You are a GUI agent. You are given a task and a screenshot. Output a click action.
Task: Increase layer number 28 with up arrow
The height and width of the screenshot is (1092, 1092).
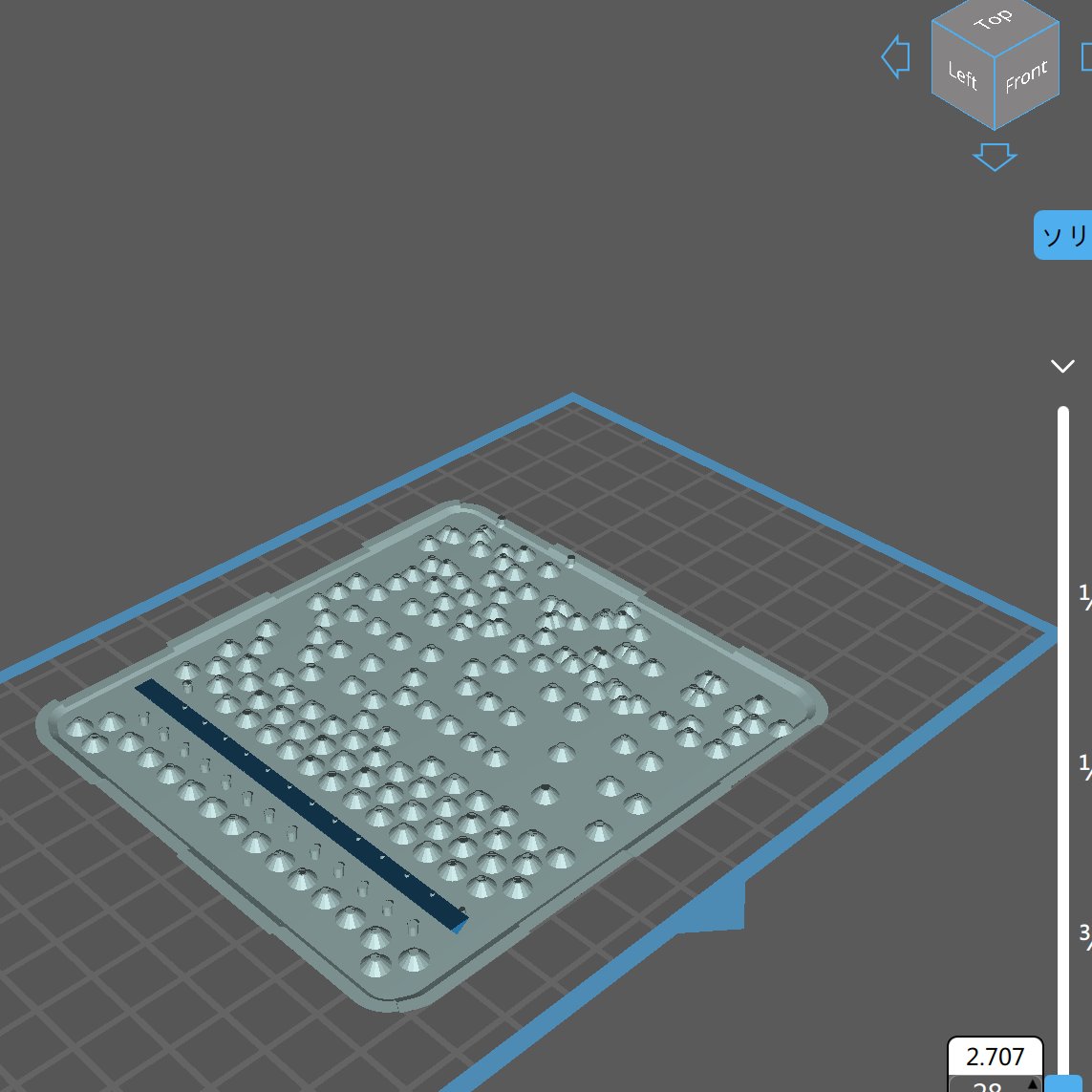click(x=1032, y=1085)
